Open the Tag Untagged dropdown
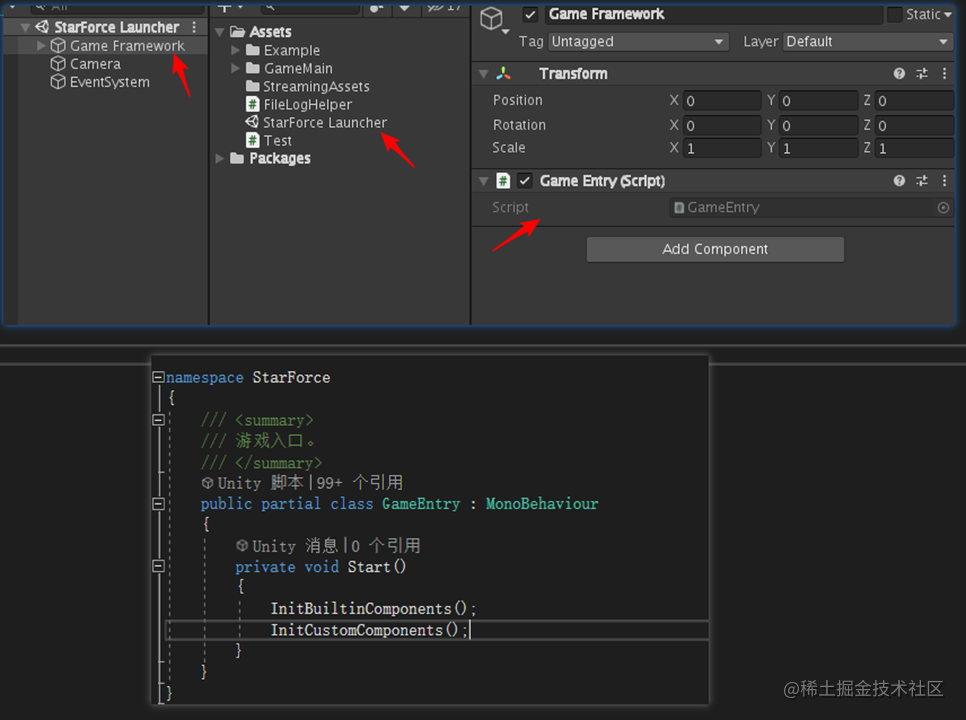This screenshot has width=966, height=720. 637,41
